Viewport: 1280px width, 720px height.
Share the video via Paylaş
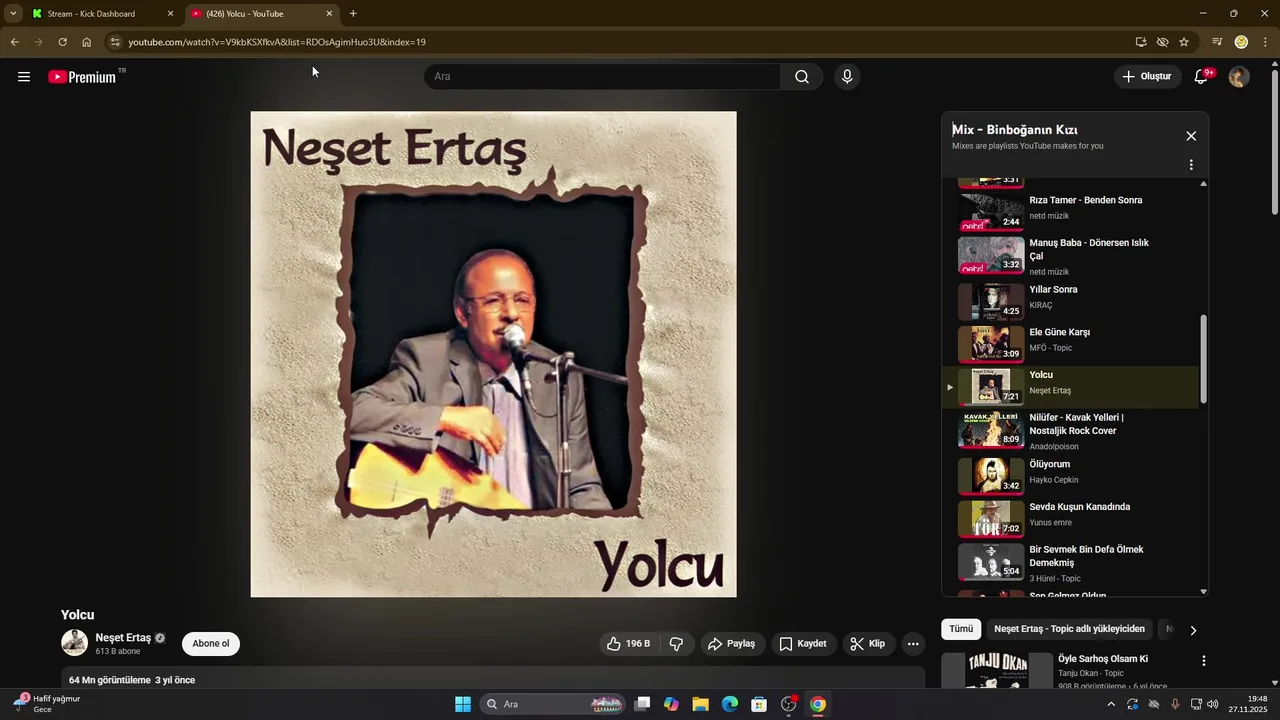731,644
